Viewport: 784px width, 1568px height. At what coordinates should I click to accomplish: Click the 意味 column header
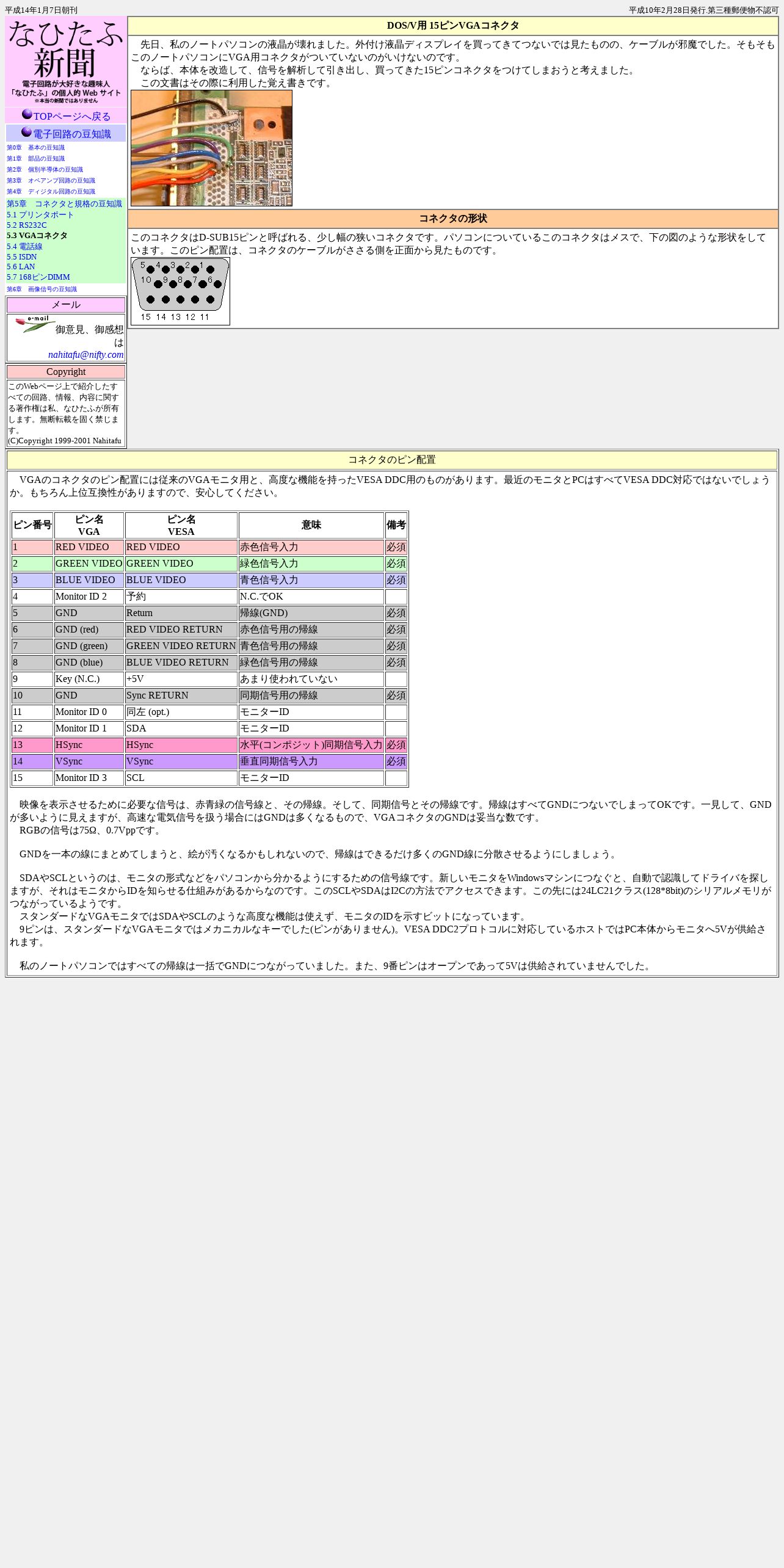point(311,525)
